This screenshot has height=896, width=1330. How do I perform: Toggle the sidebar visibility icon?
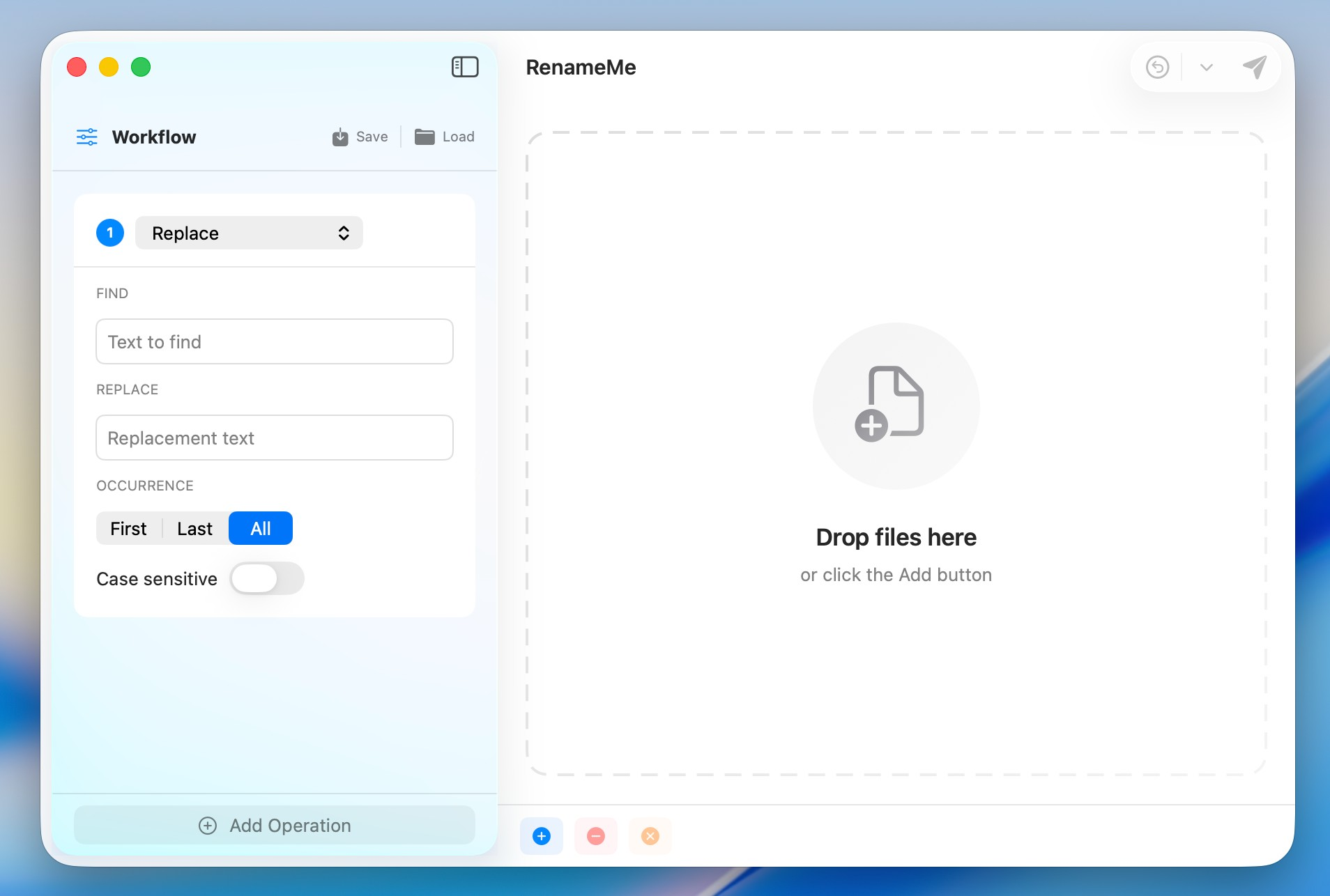pos(464,67)
